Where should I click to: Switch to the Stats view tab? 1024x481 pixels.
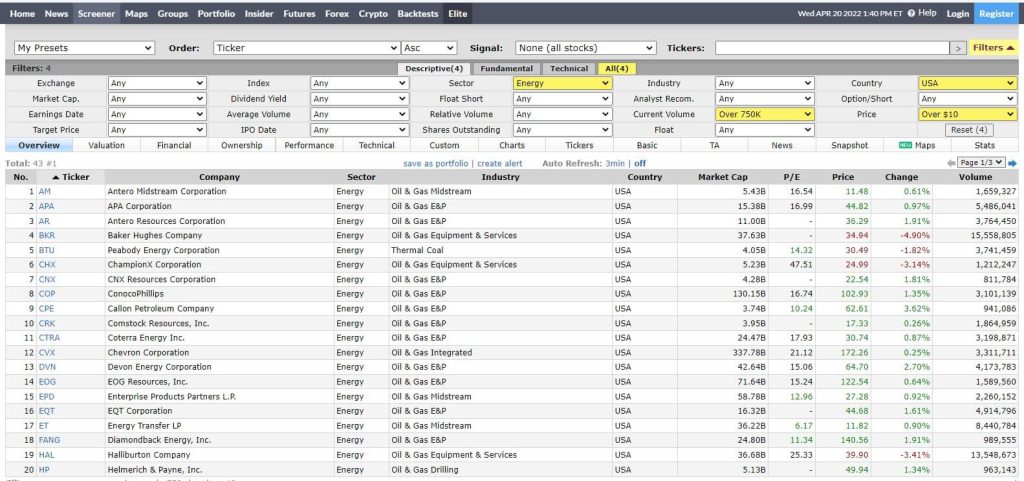click(985, 146)
